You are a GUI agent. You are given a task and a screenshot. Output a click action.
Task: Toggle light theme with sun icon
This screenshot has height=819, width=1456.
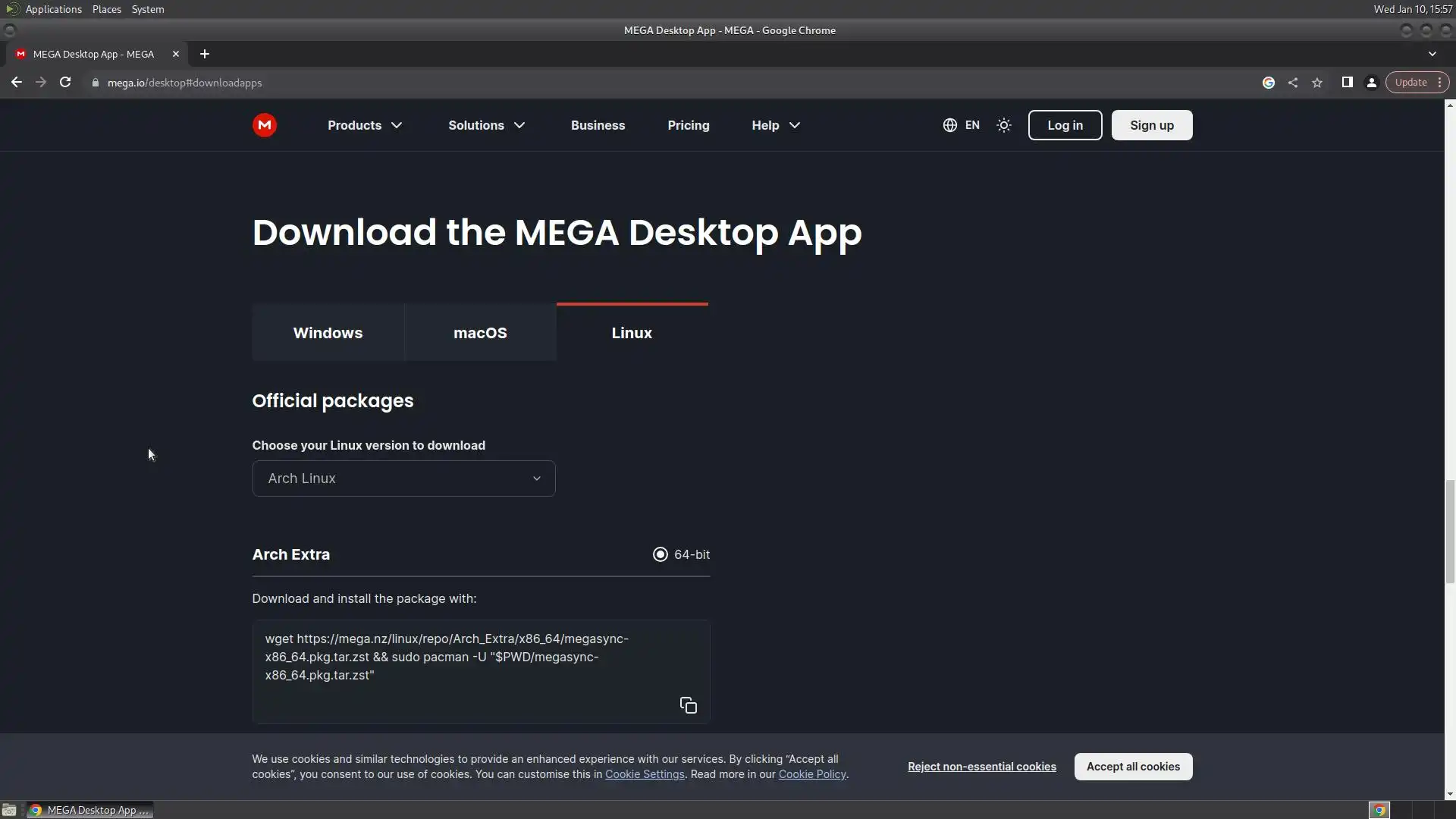[1003, 125]
